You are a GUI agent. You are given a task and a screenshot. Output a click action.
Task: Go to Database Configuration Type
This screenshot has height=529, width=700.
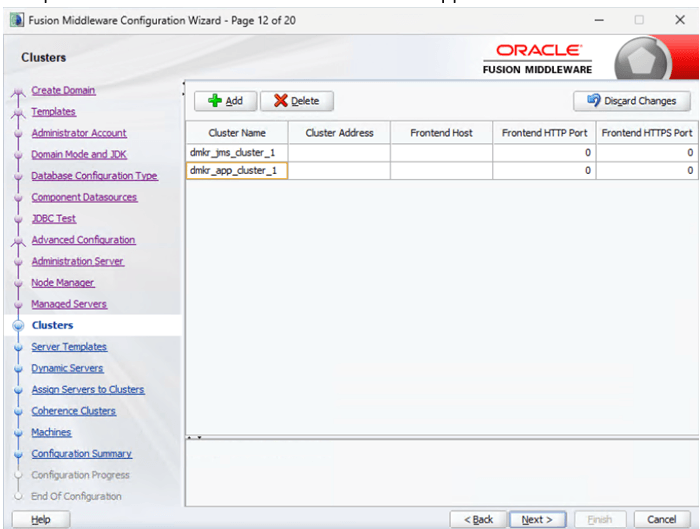(x=94, y=176)
